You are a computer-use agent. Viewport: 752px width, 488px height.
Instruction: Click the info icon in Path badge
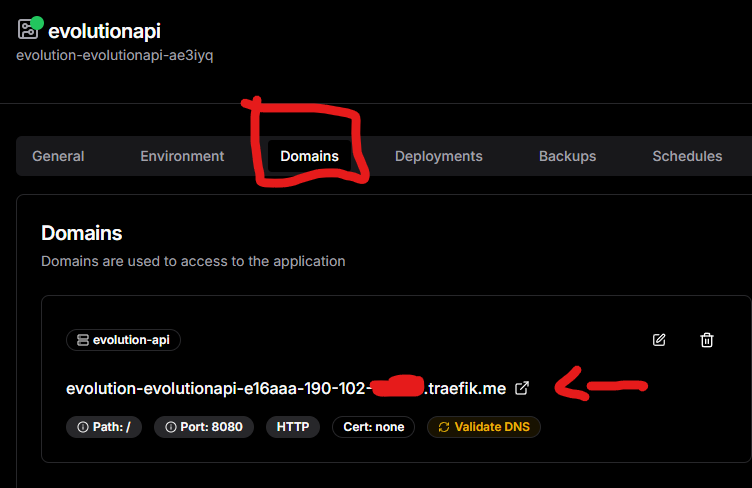coord(83,427)
